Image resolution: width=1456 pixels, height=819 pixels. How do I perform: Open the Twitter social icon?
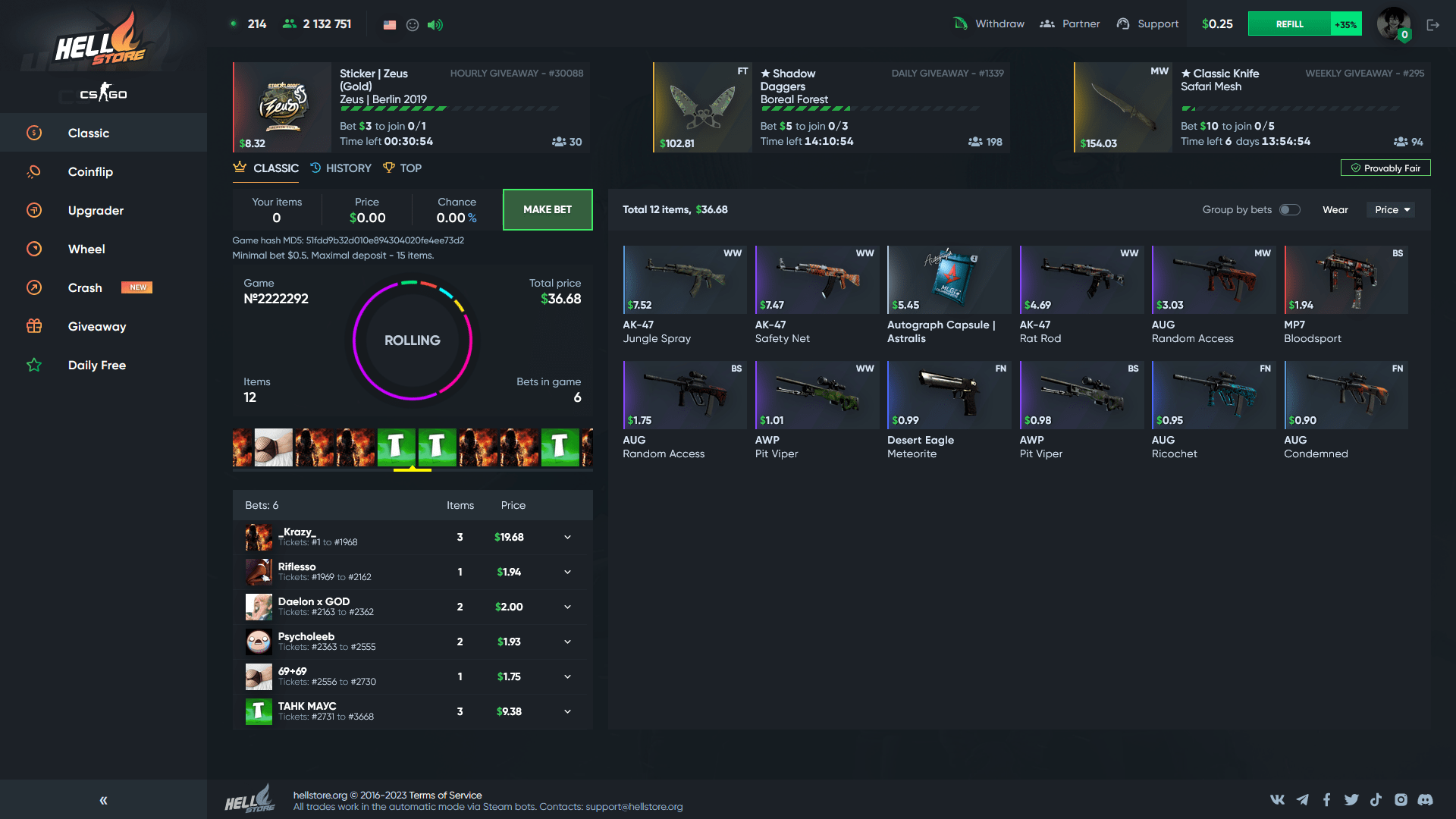(x=1351, y=799)
